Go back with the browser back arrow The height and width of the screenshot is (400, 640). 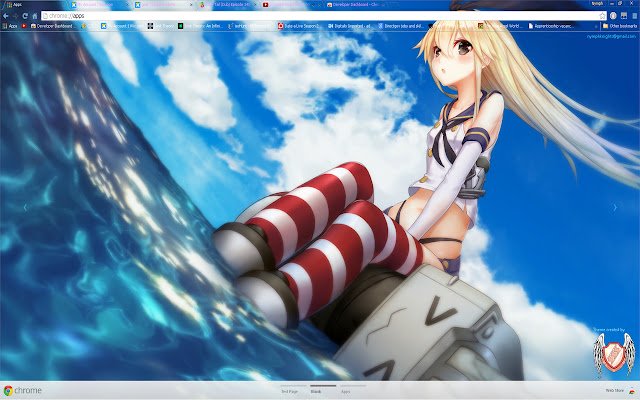[x=6, y=16]
